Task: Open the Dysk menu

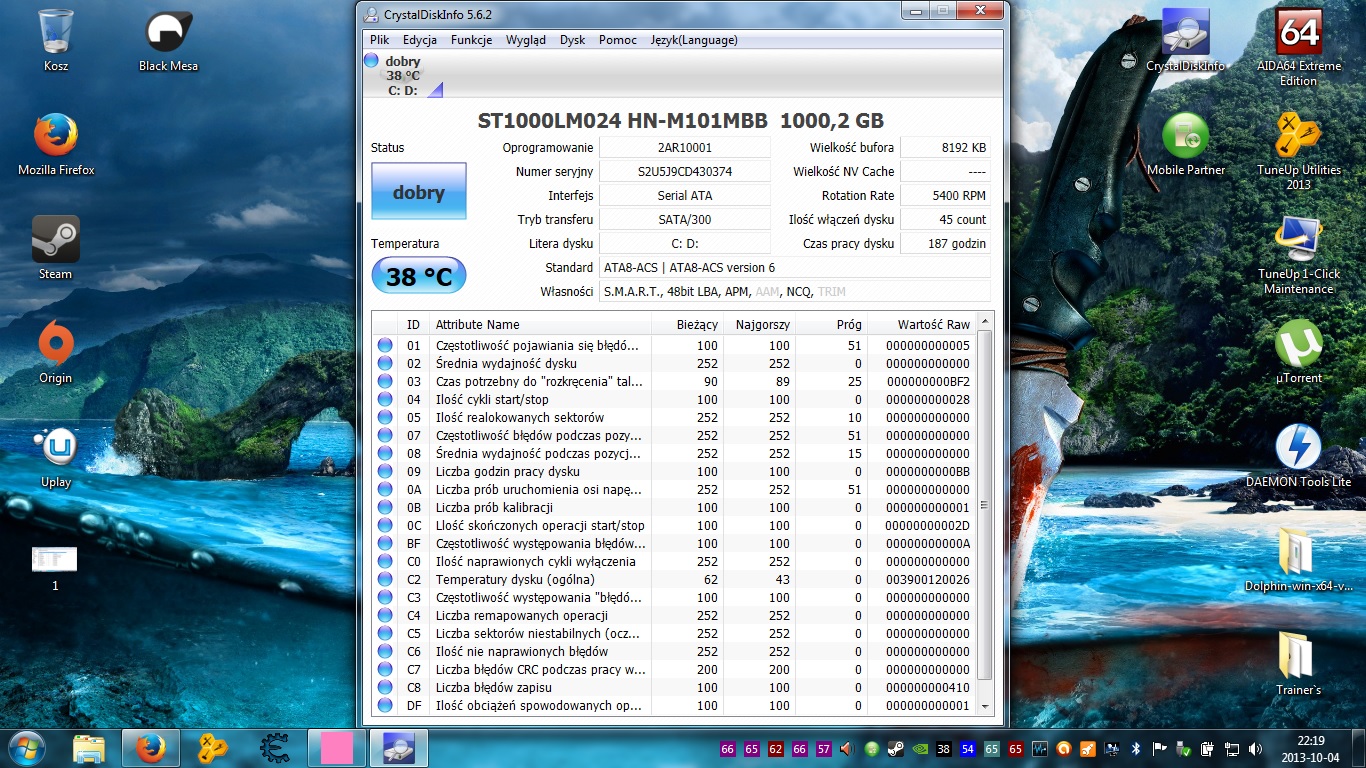Action: (573, 40)
